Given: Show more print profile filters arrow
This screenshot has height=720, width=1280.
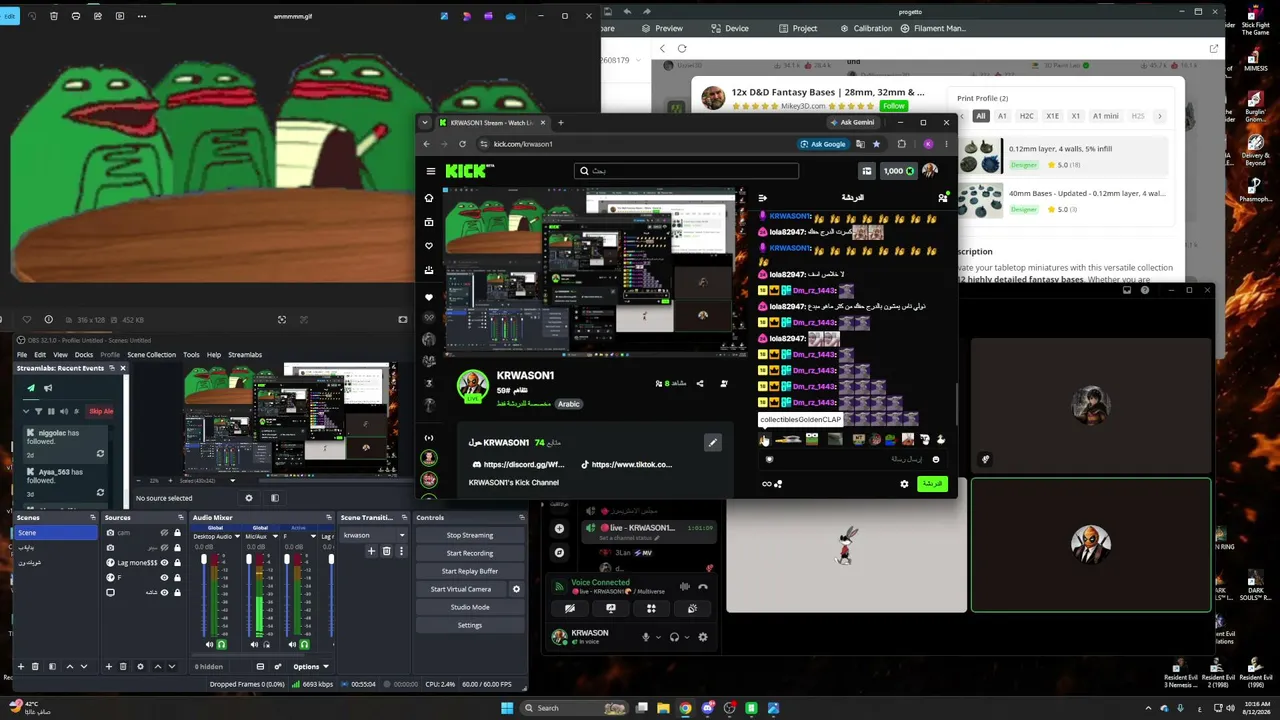Looking at the screenshot, I should pos(1159,116).
